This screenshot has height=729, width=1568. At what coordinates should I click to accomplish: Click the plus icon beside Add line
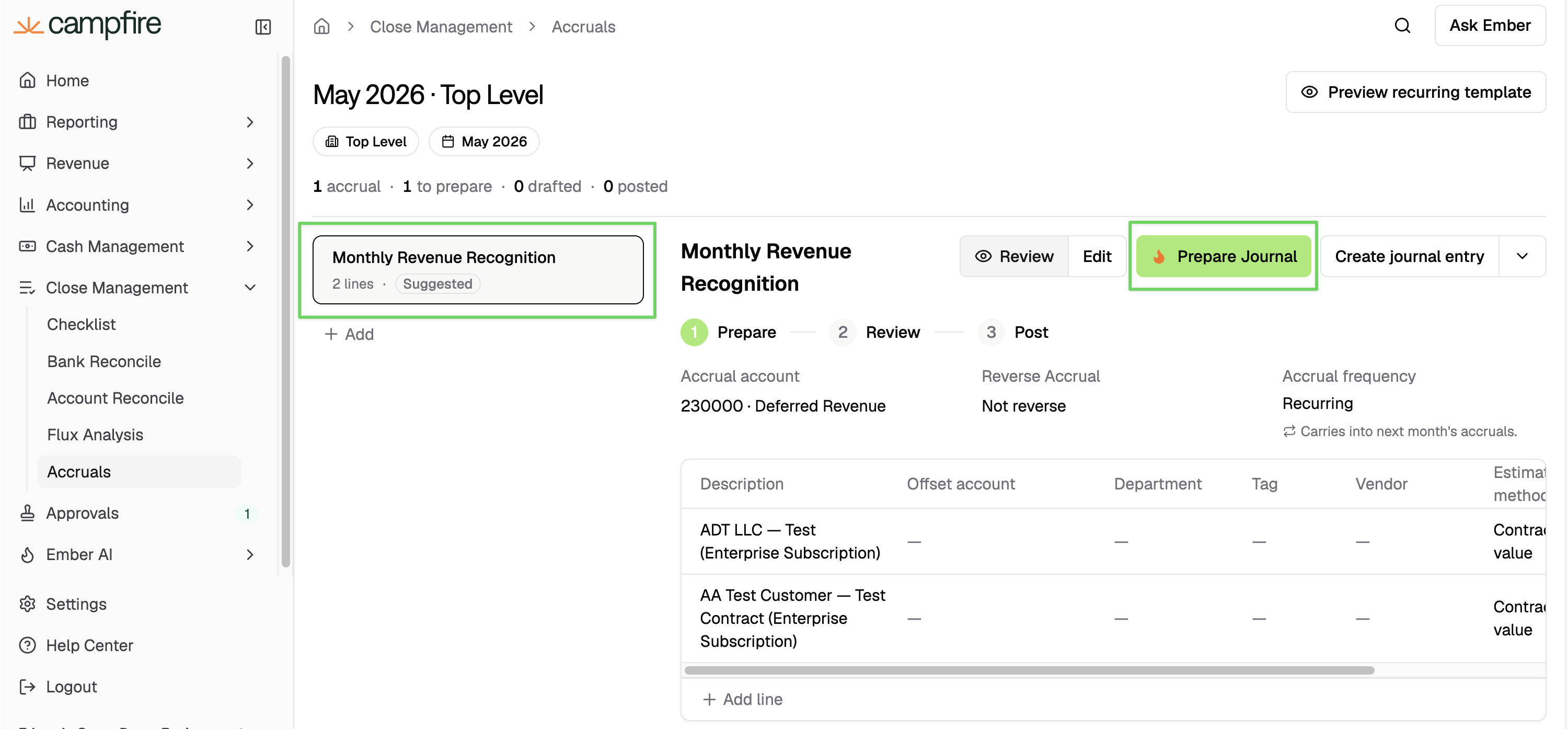709,699
